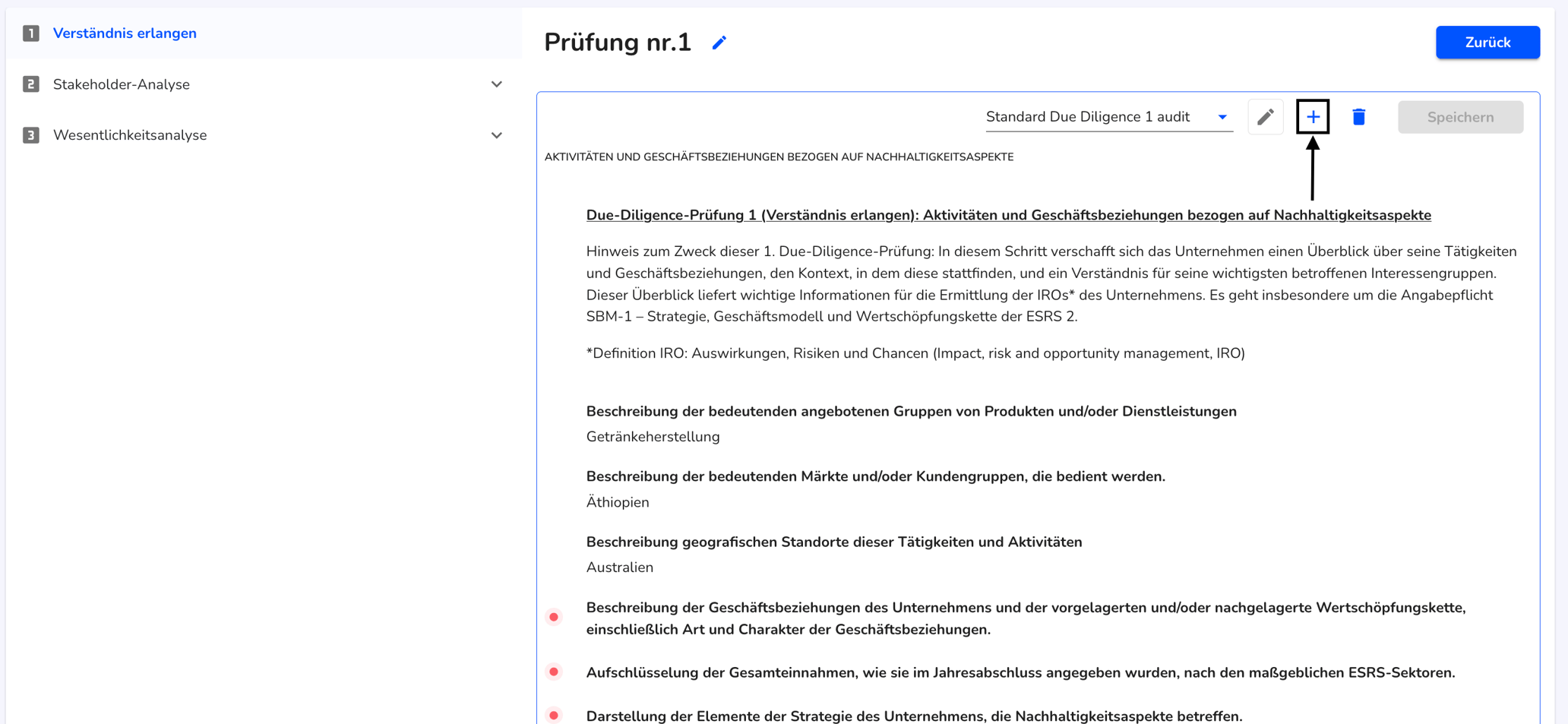Click the underlined Due-Diligence-Prüfung 1 heading
This screenshot has height=724, width=1568.
click(x=1008, y=215)
